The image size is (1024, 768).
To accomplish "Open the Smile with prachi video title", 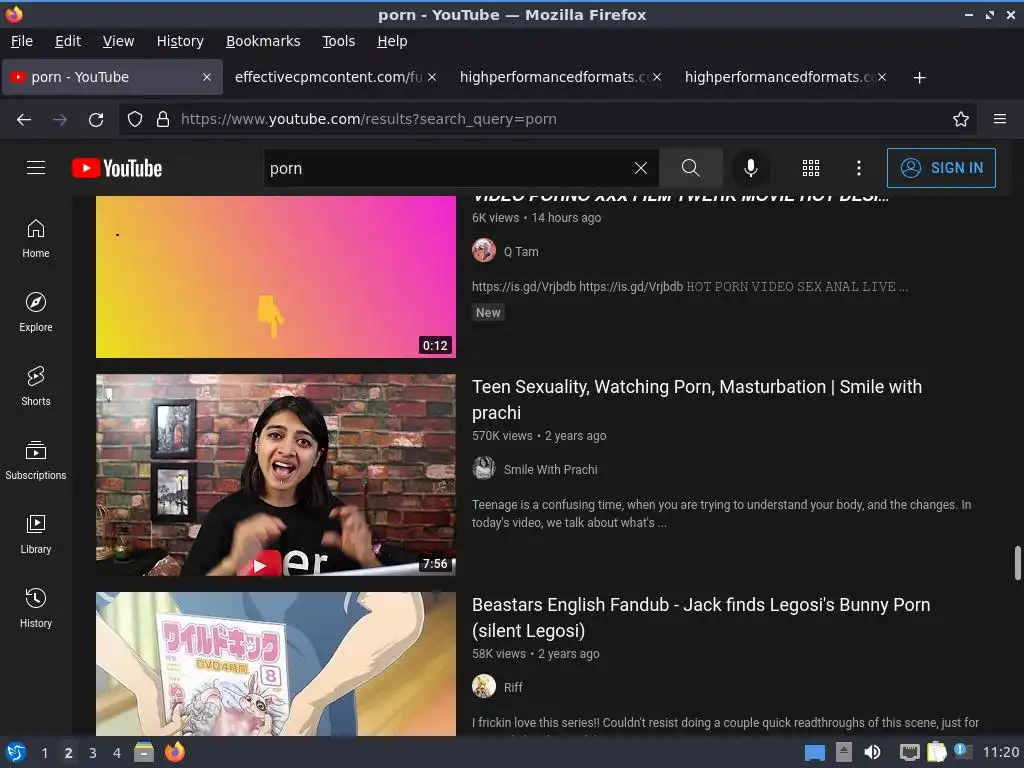I will [697, 400].
